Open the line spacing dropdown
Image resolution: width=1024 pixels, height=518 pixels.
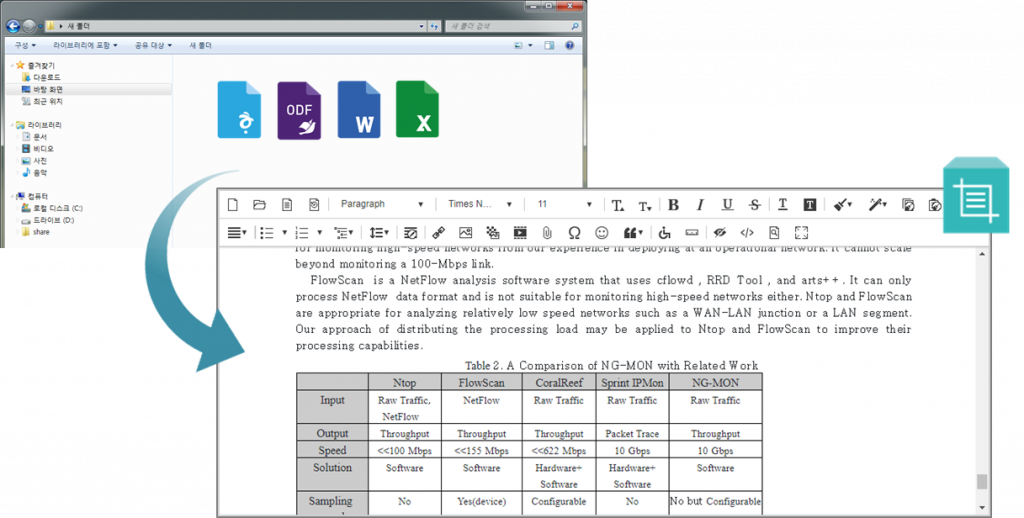click(x=379, y=233)
